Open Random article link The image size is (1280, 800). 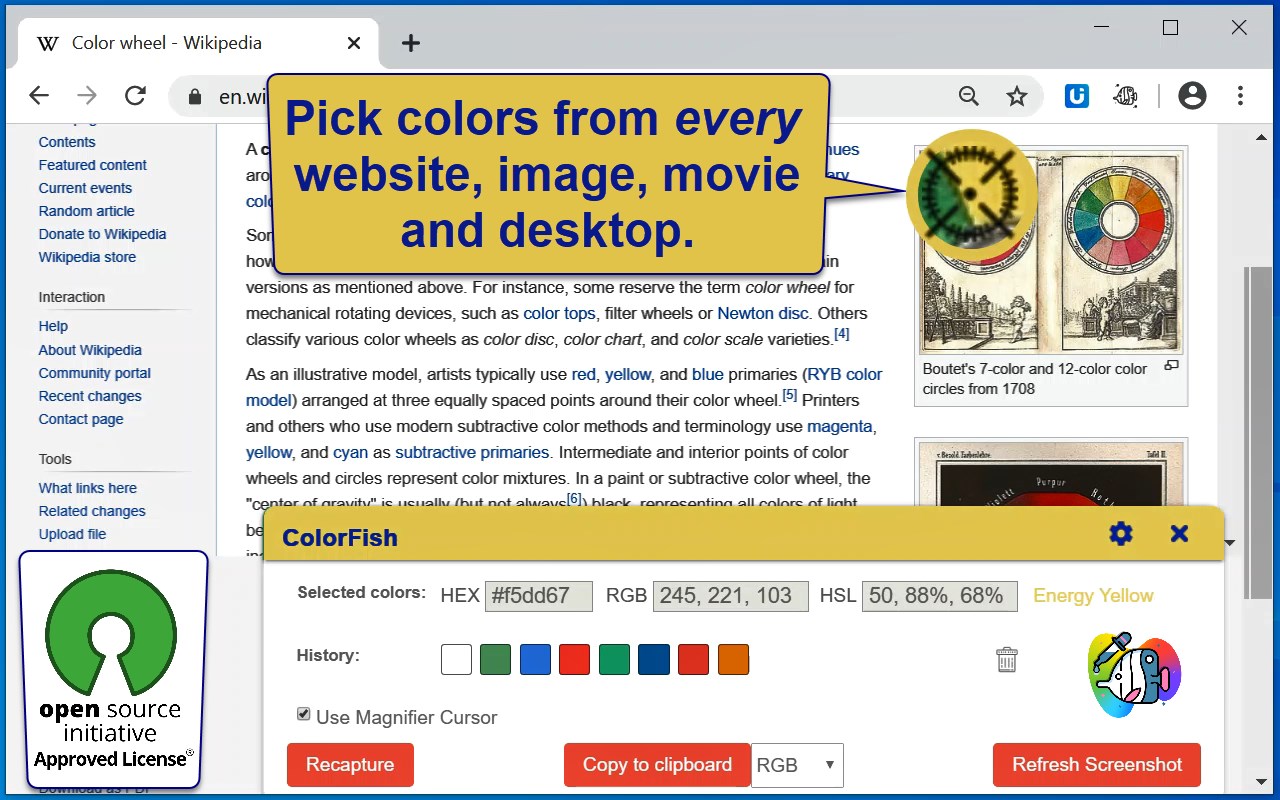(x=87, y=211)
